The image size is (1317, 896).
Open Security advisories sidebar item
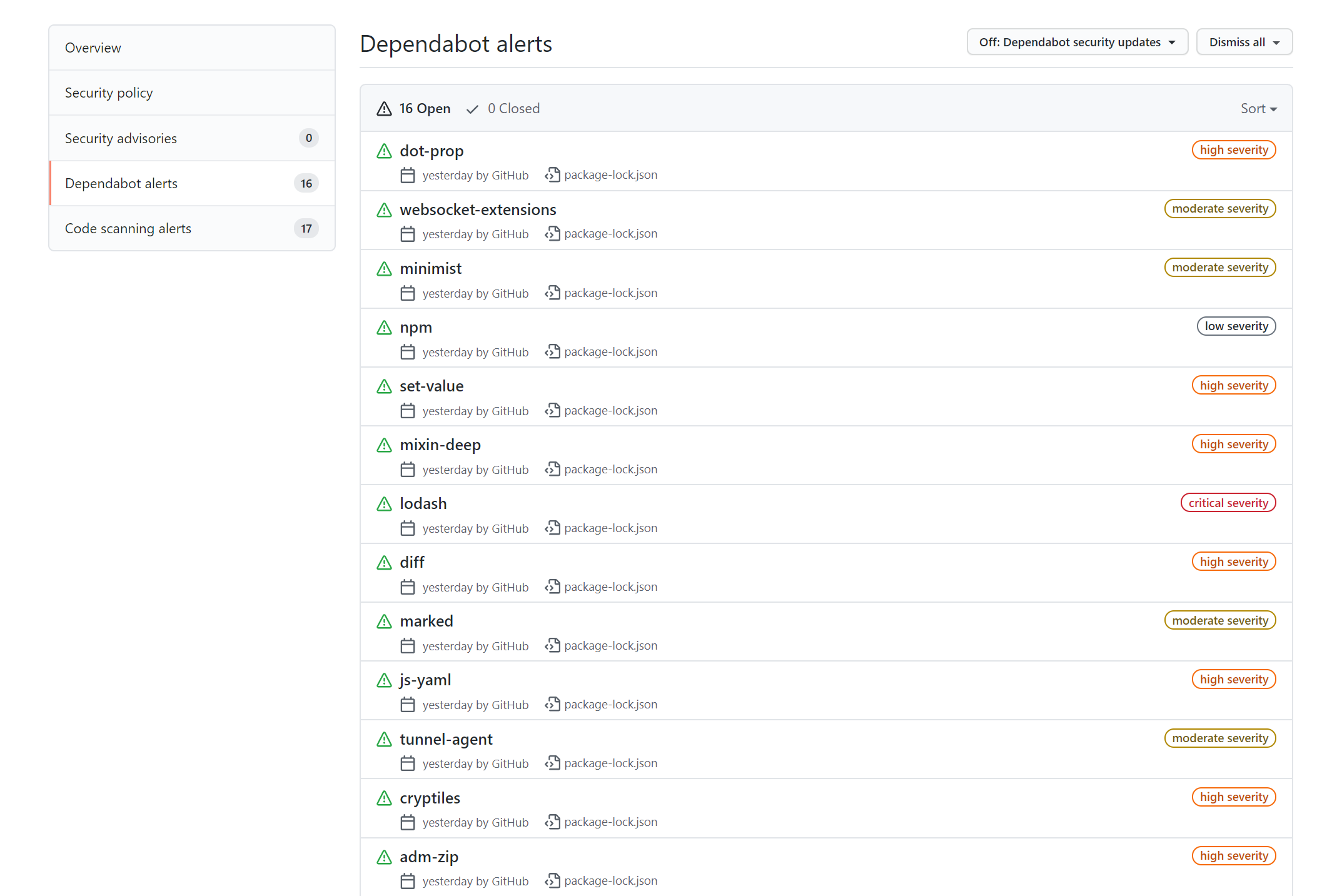point(192,138)
